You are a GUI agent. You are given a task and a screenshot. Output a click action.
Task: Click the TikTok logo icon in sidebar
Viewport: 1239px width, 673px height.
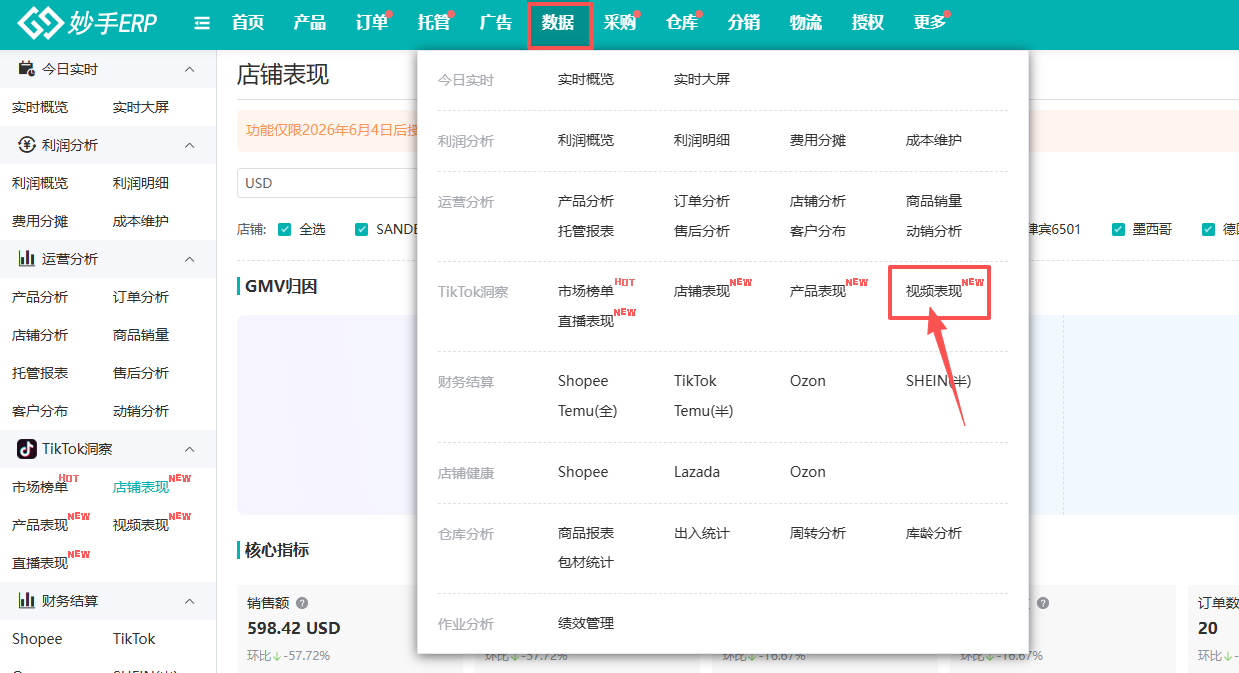tap(27, 449)
